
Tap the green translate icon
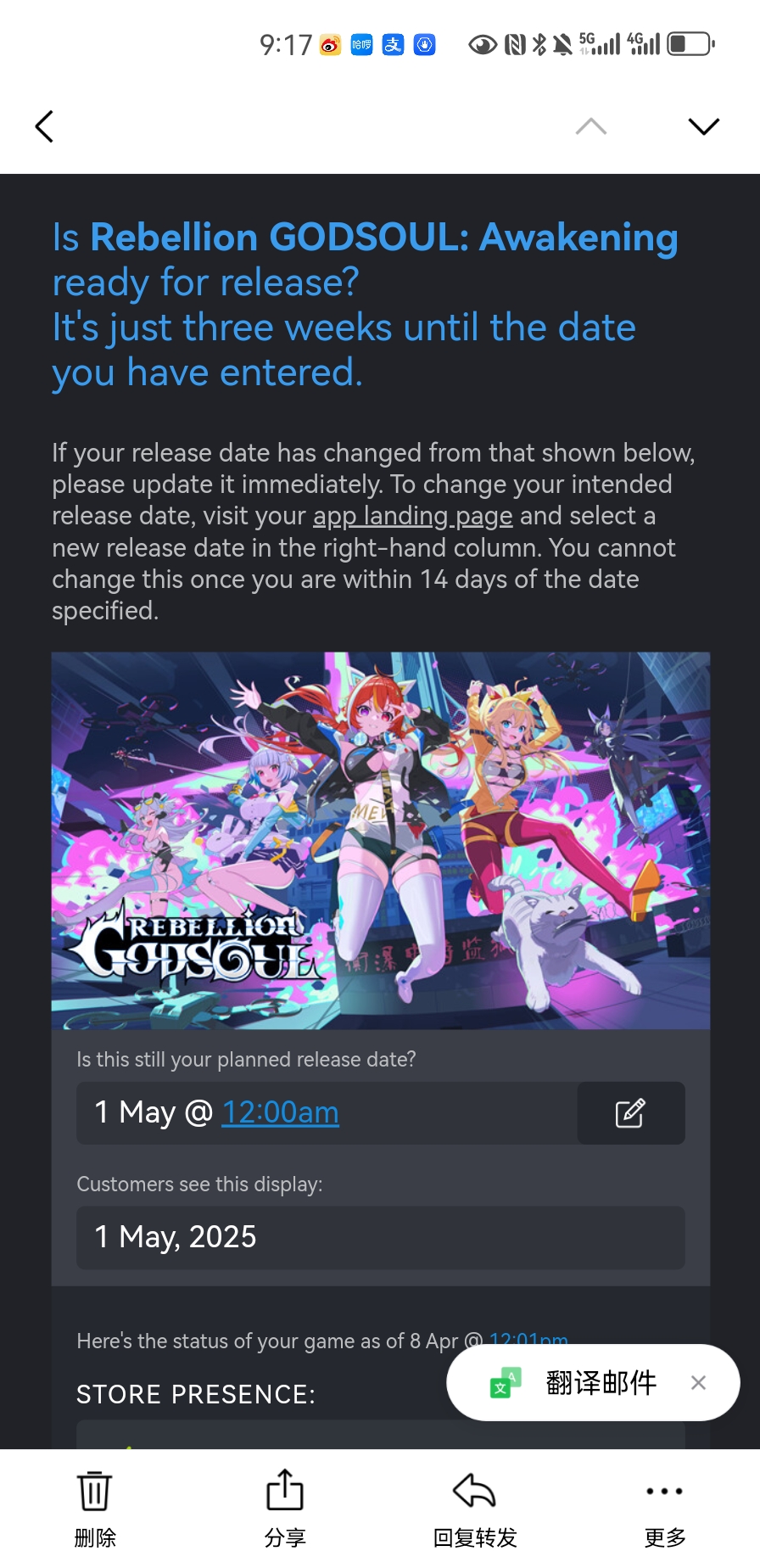[x=506, y=1383]
